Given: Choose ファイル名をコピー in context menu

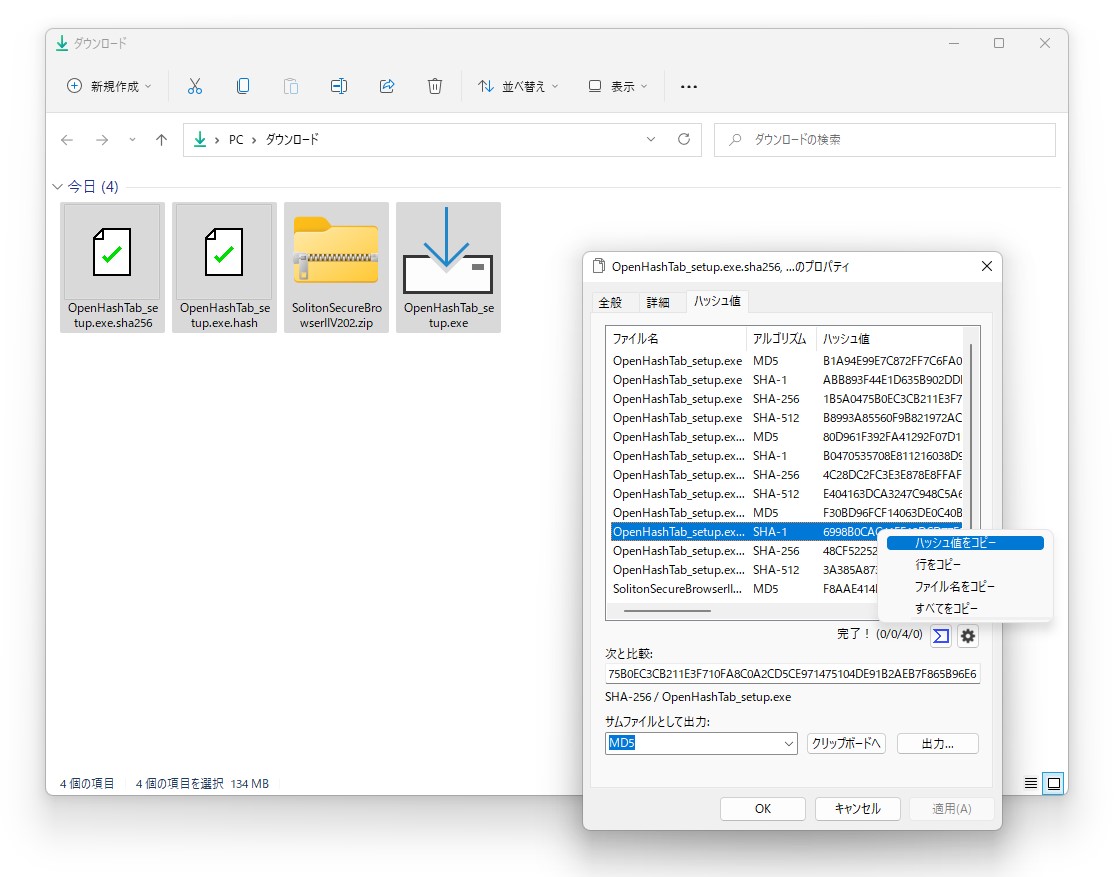Looking at the screenshot, I should coord(965,587).
